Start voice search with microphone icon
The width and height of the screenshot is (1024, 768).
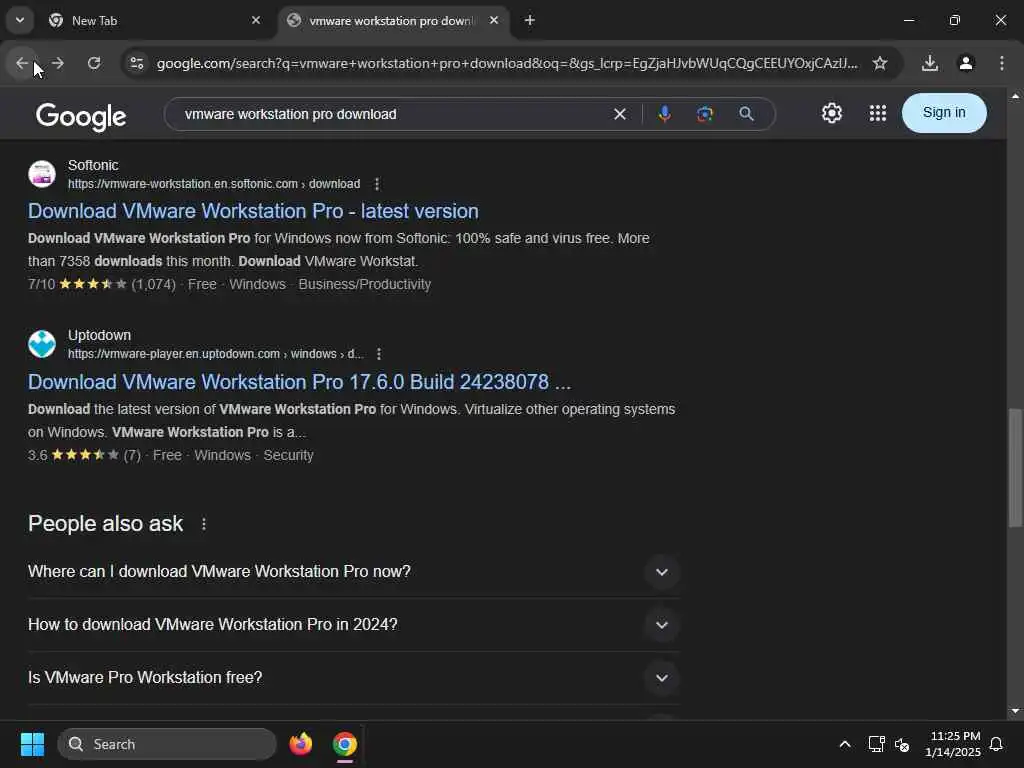[664, 114]
